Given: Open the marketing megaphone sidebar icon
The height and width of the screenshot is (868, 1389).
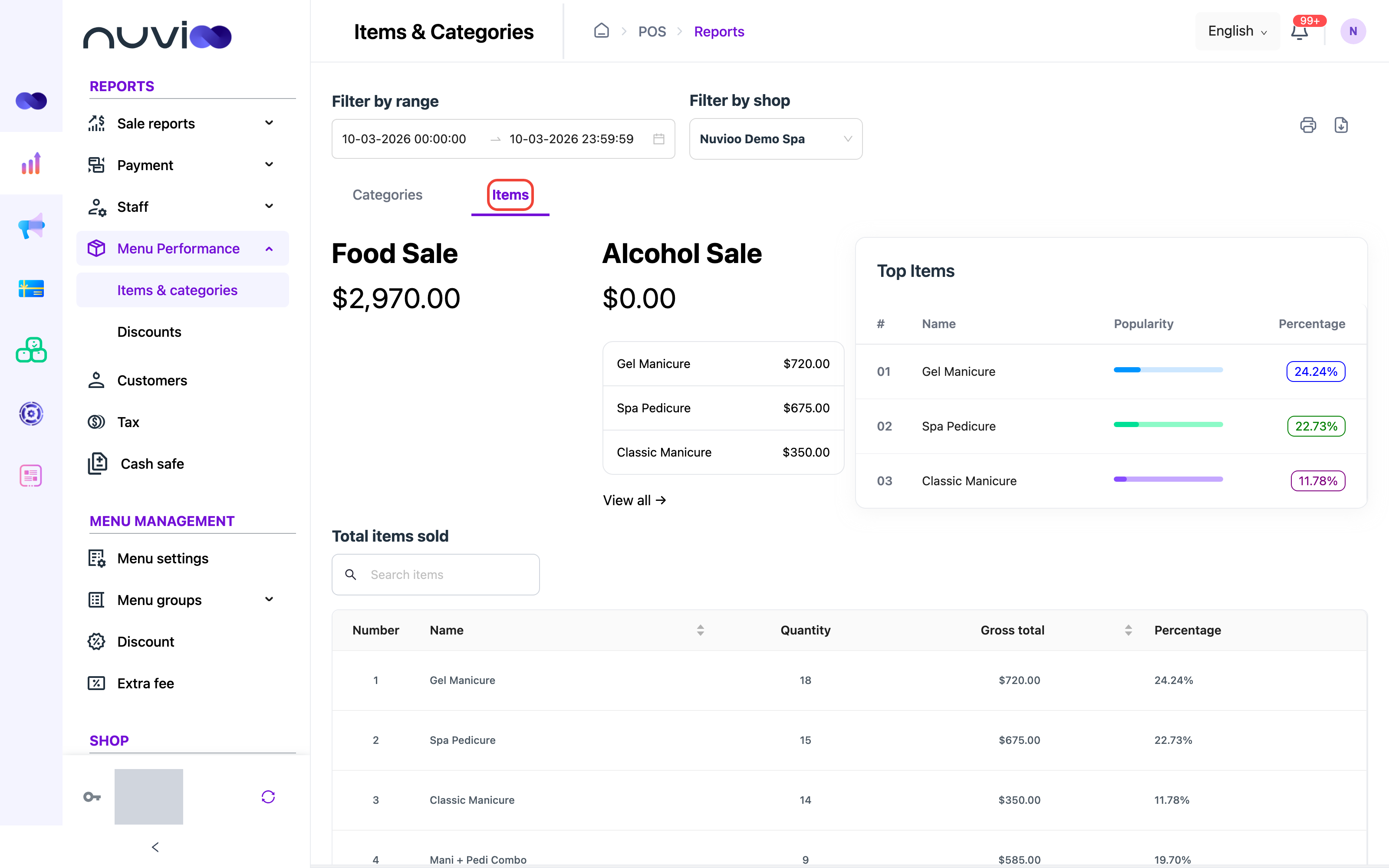Looking at the screenshot, I should point(31,226).
